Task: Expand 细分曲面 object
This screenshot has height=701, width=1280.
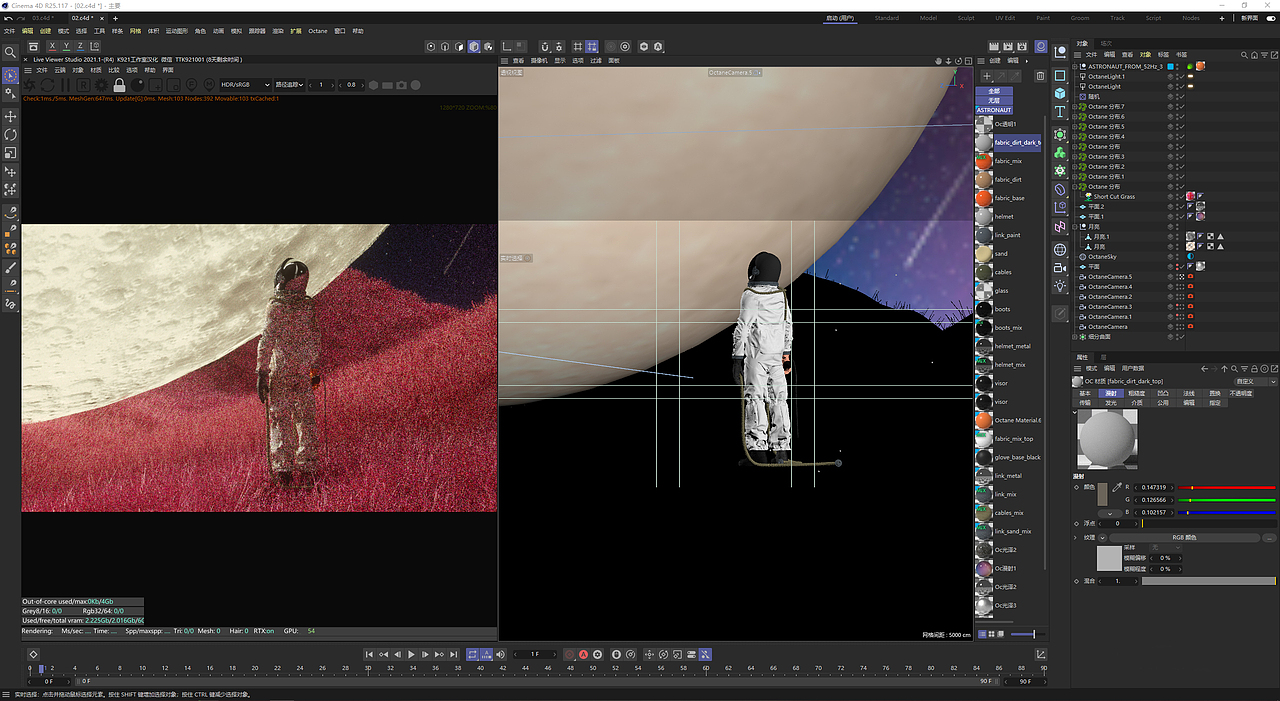Action: [1076, 337]
